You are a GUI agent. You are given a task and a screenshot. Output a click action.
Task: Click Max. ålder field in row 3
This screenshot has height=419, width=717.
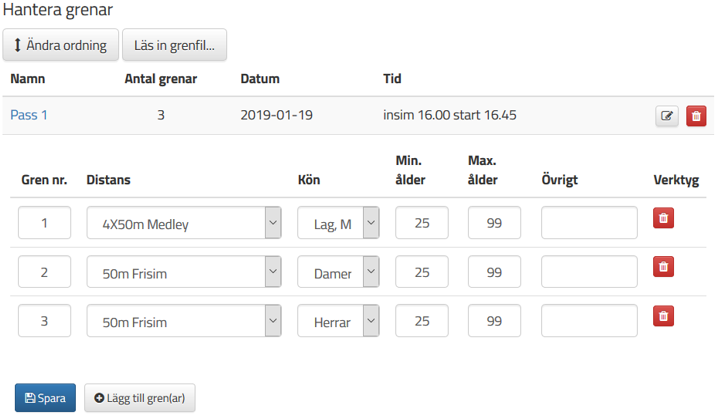point(494,321)
